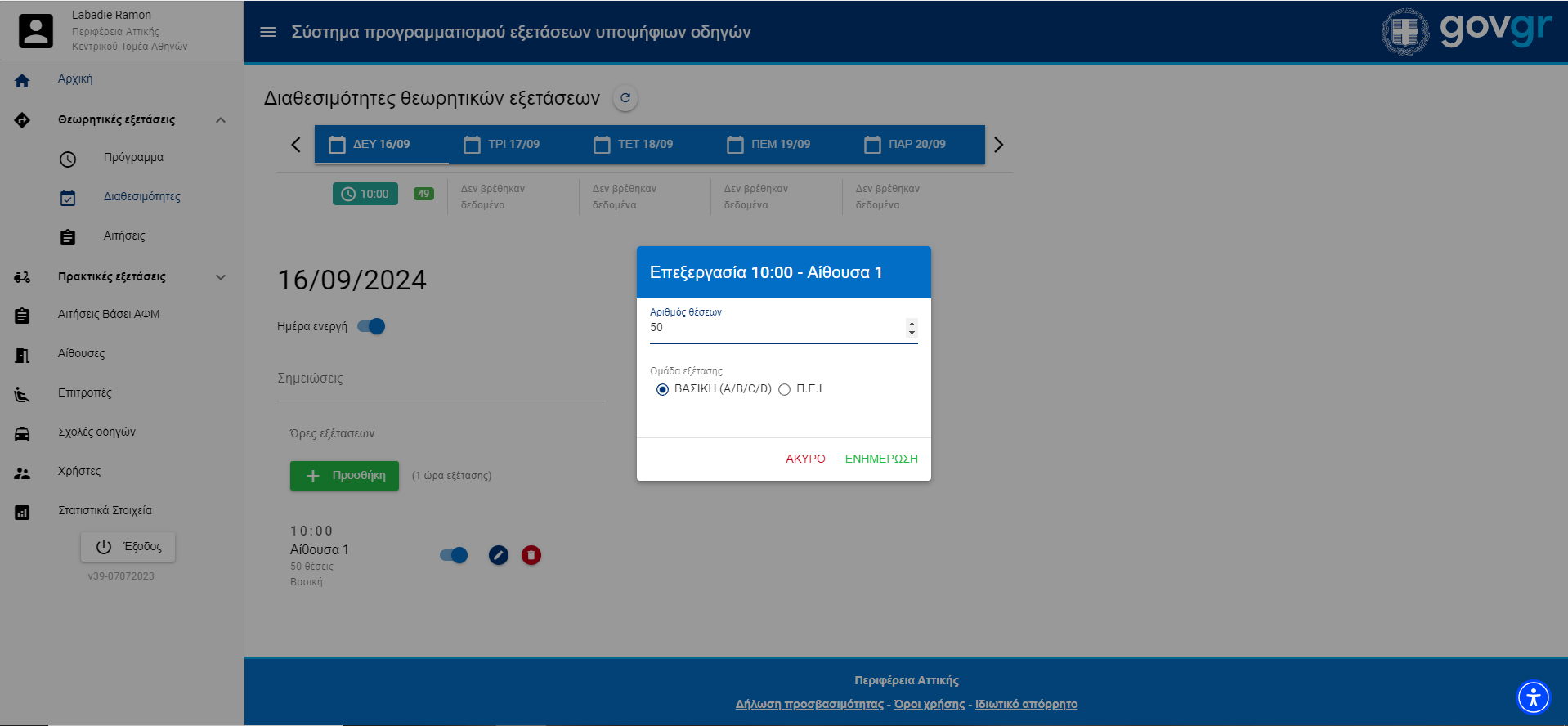1568x726 pixels.
Task: Click the user name Labadie Ramon
Action: (111, 15)
